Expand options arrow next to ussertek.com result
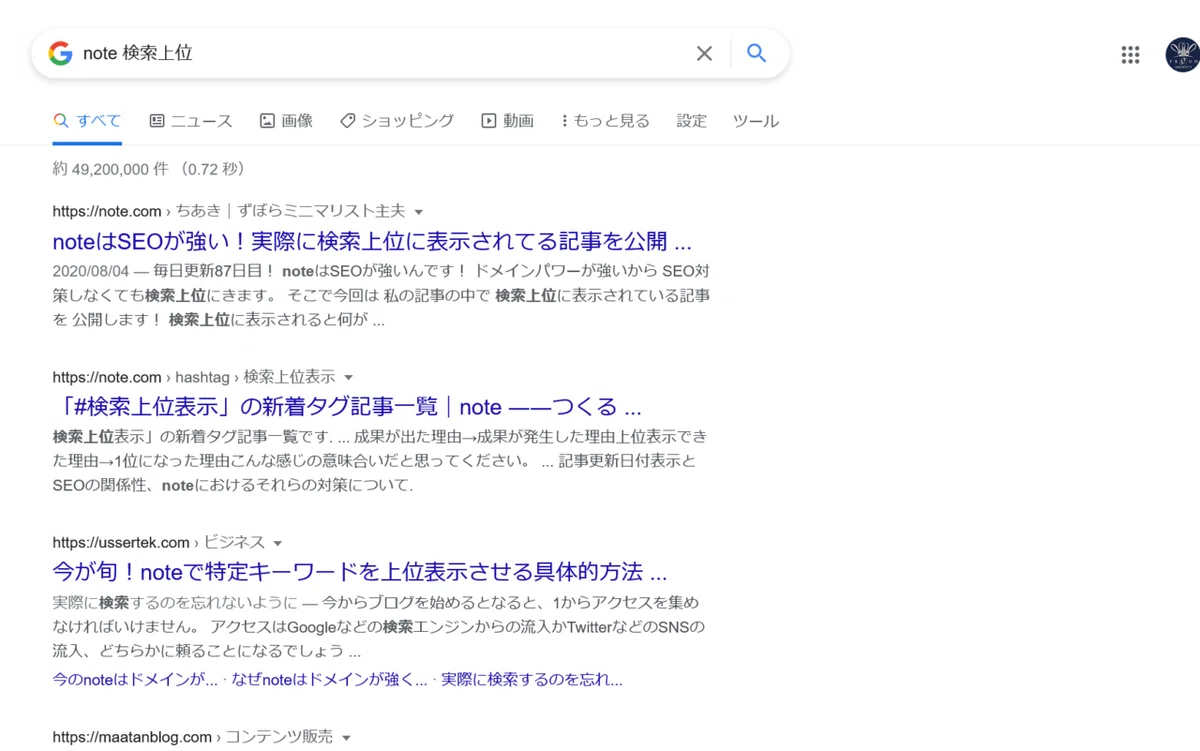This screenshot has width=1200, height=751. click(278, 543)
